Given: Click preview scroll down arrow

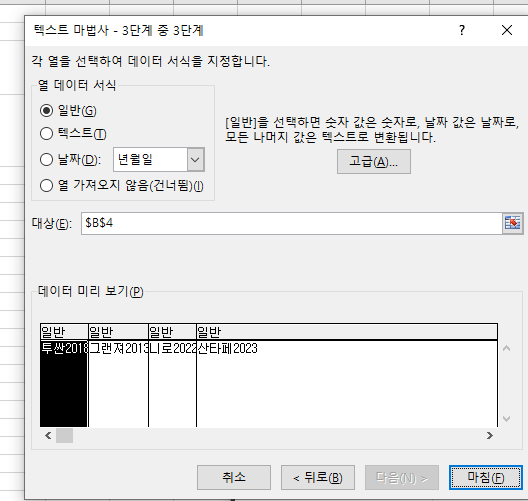Looking at the screenshot, I should pyautogui.click(x=506, y=419).
